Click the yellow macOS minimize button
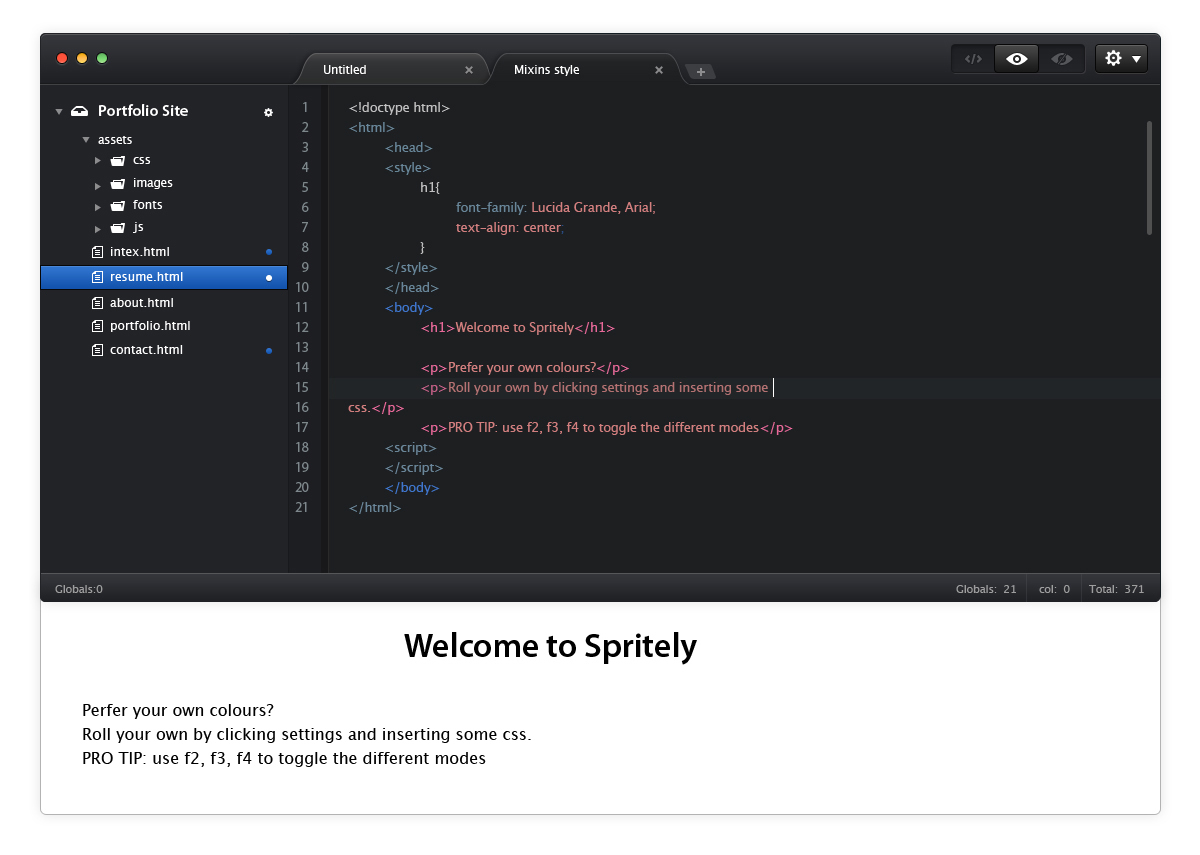Screen dimensions: 1200x855 coord(82,58)
